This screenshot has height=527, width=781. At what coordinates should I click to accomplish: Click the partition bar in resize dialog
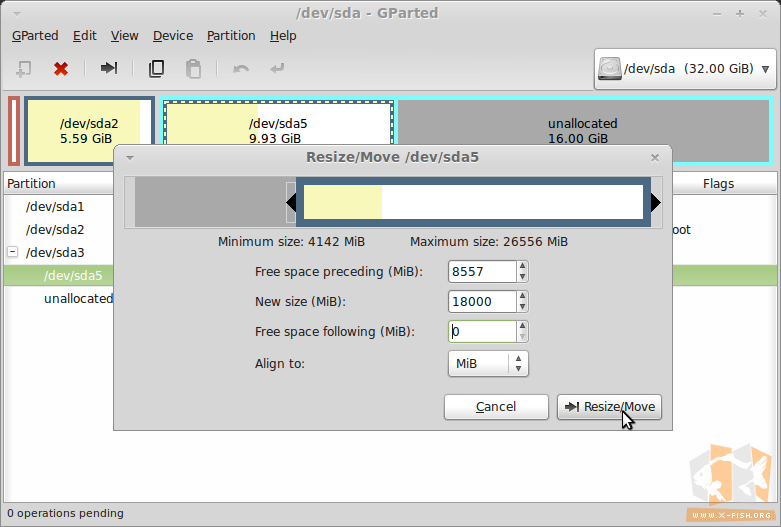pyautogui.click(x=473, y=202)
